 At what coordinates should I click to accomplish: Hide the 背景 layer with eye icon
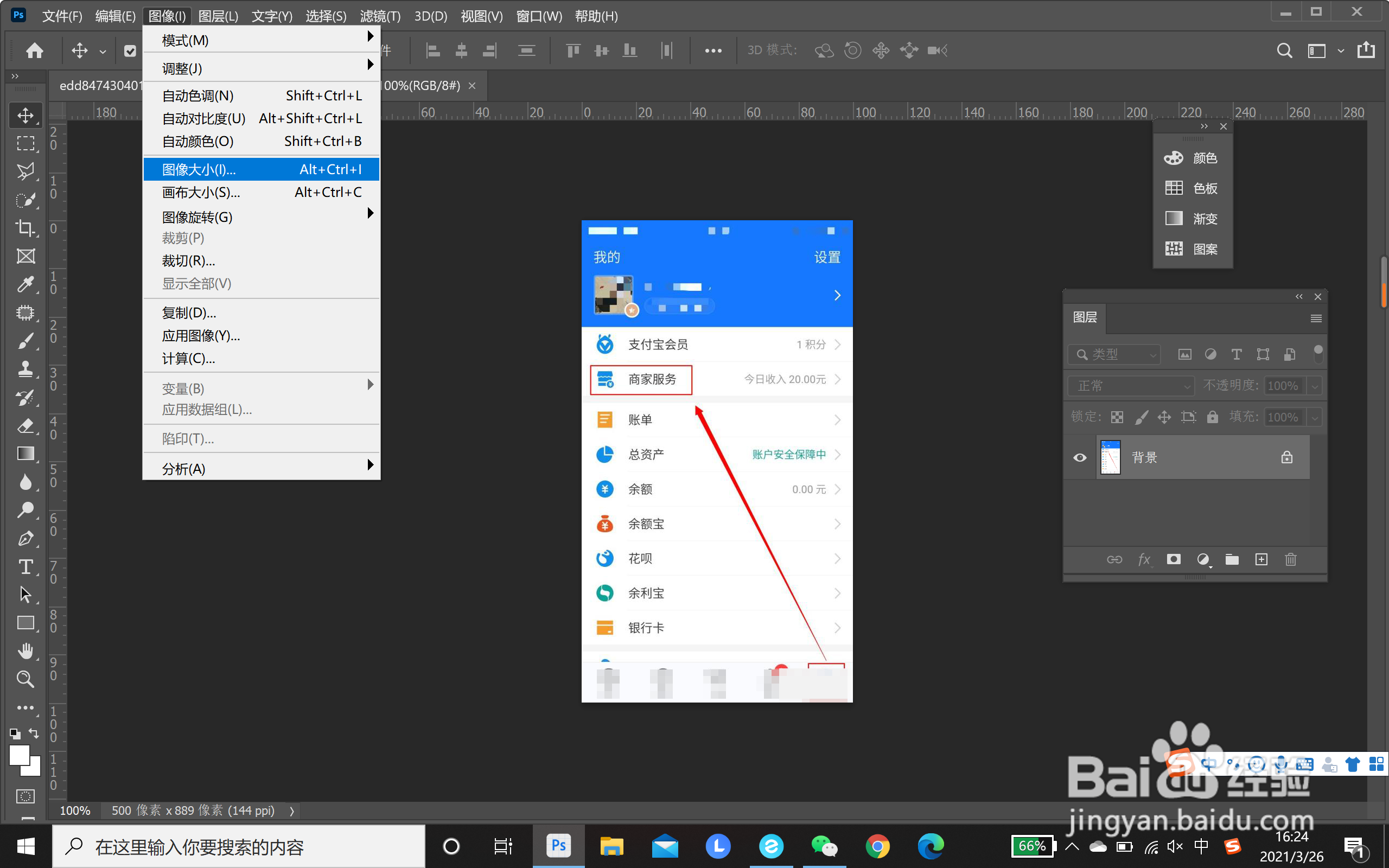pyautogui.click(x=1080, y=457)
